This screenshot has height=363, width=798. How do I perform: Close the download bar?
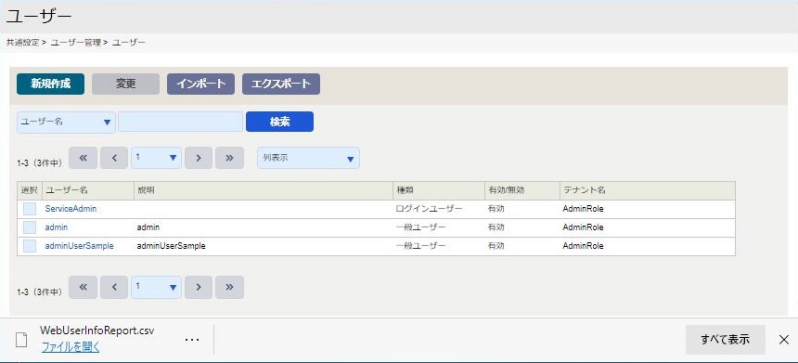point(784,340)
